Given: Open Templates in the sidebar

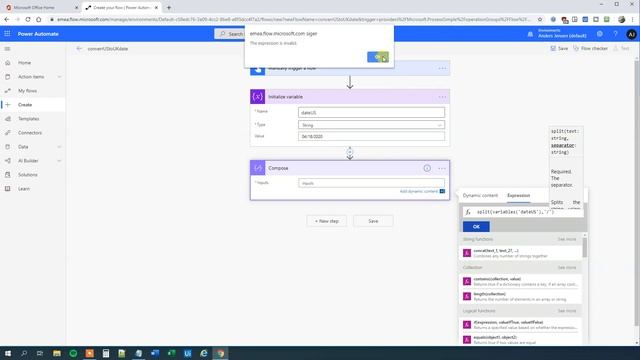Looking at the screenshot, I should pyautogui.click(x=29, y=119).
